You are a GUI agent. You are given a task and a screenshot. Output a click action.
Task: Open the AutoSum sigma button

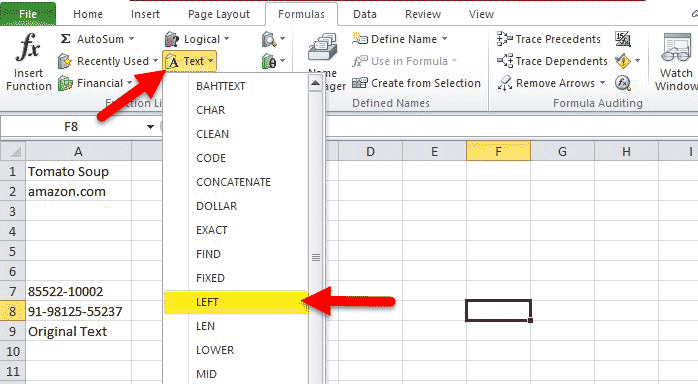pyautogui.click(x=65, y=39)
